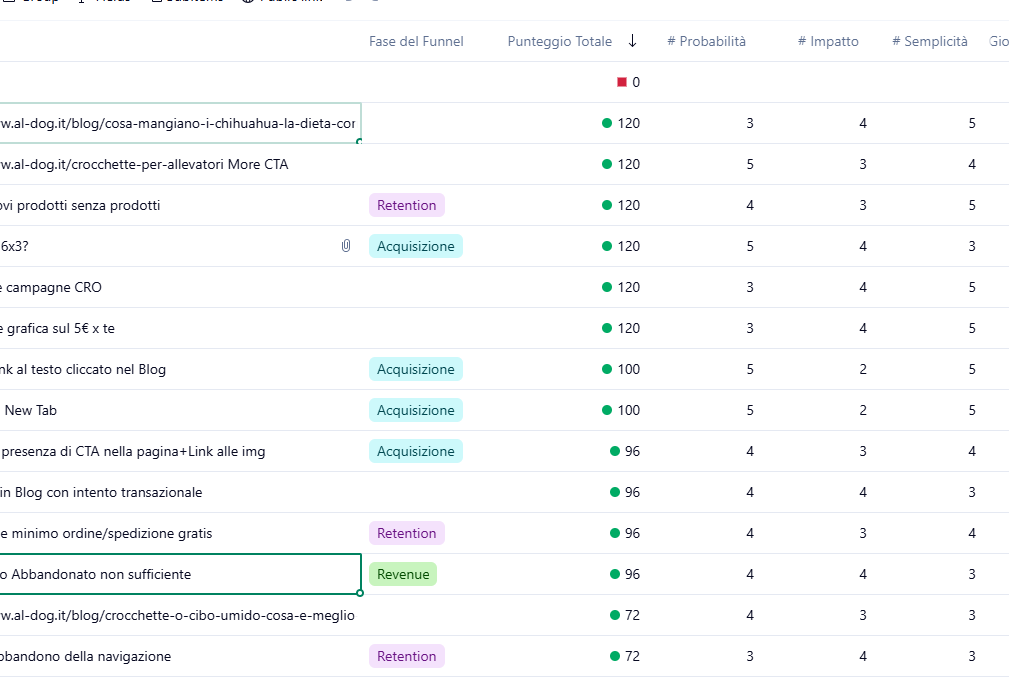Click the Retention tag in the prodotti senza prodotti row
The width and height of the screenshot is (1009, 691).
click(406, 205)
